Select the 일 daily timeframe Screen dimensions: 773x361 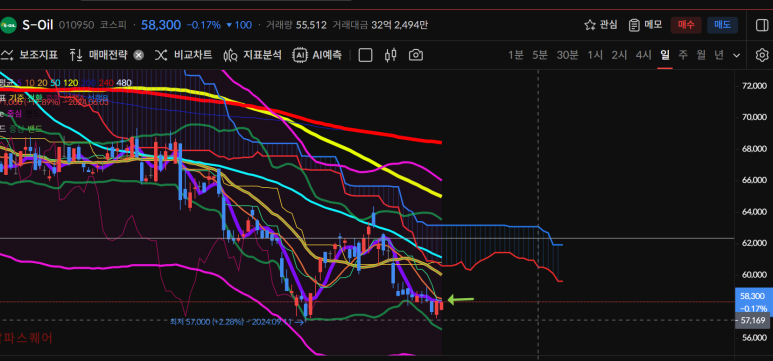(665, 55)
